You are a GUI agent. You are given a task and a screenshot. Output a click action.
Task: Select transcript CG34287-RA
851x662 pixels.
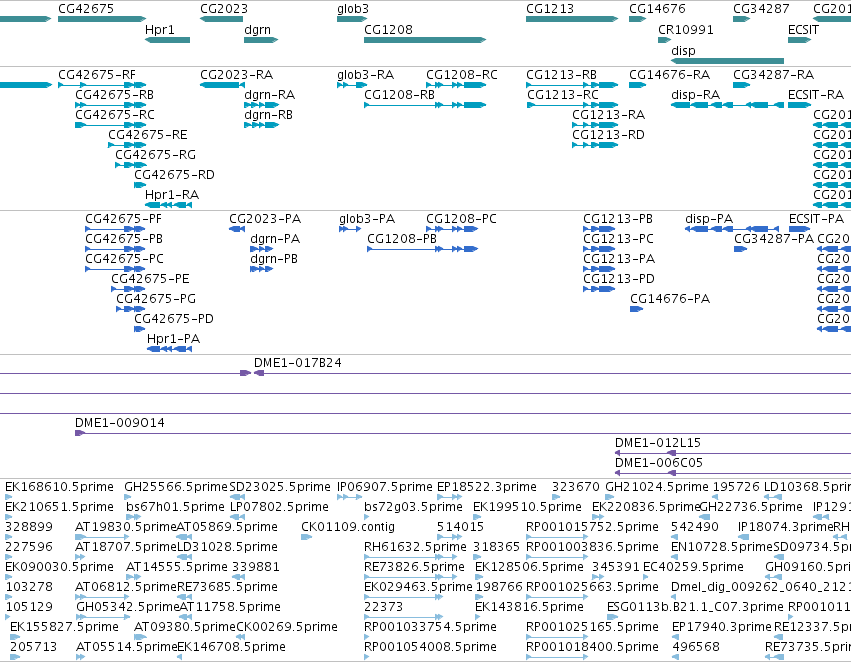pos(773,75)
